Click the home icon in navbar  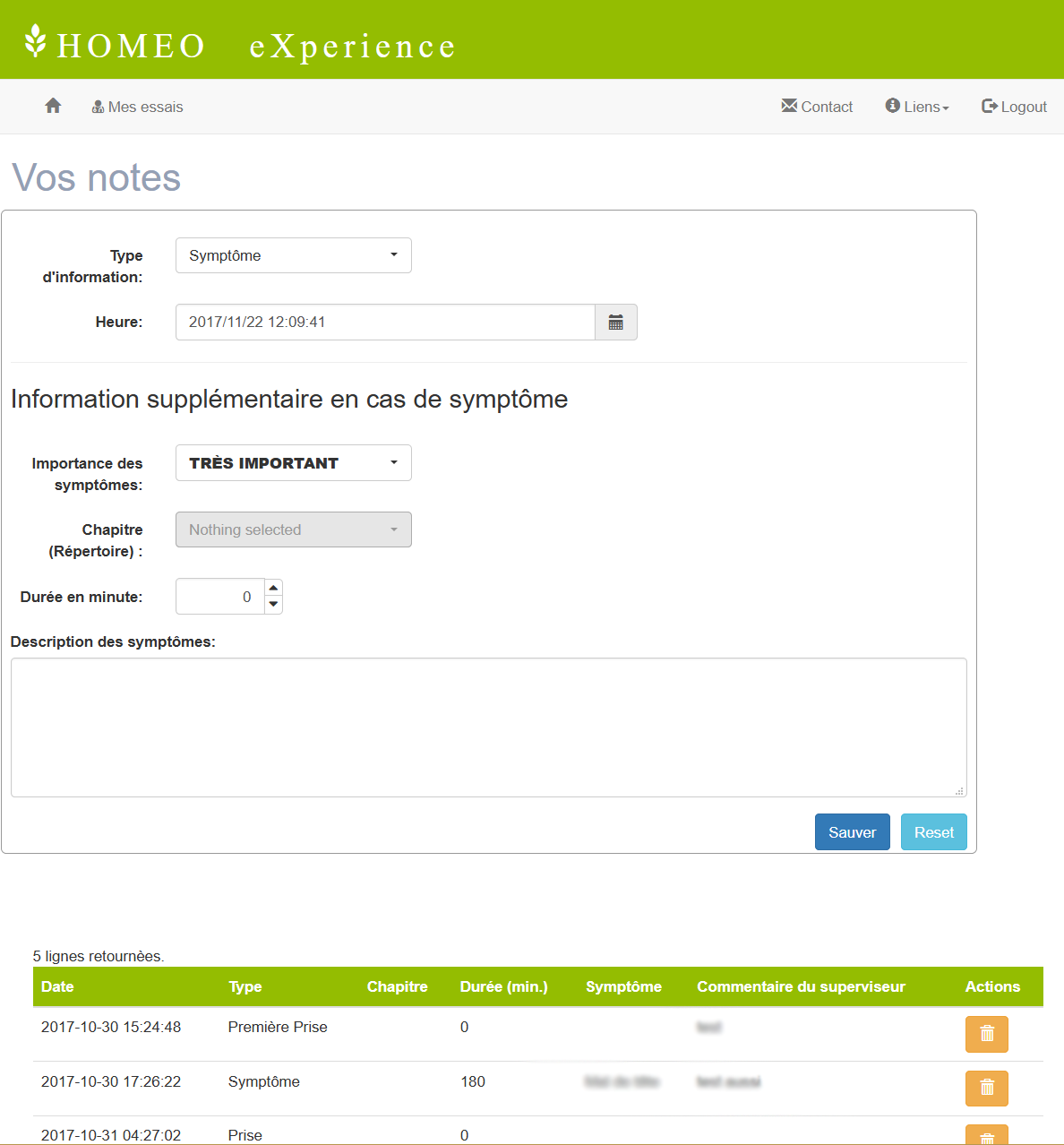point(53,107)
